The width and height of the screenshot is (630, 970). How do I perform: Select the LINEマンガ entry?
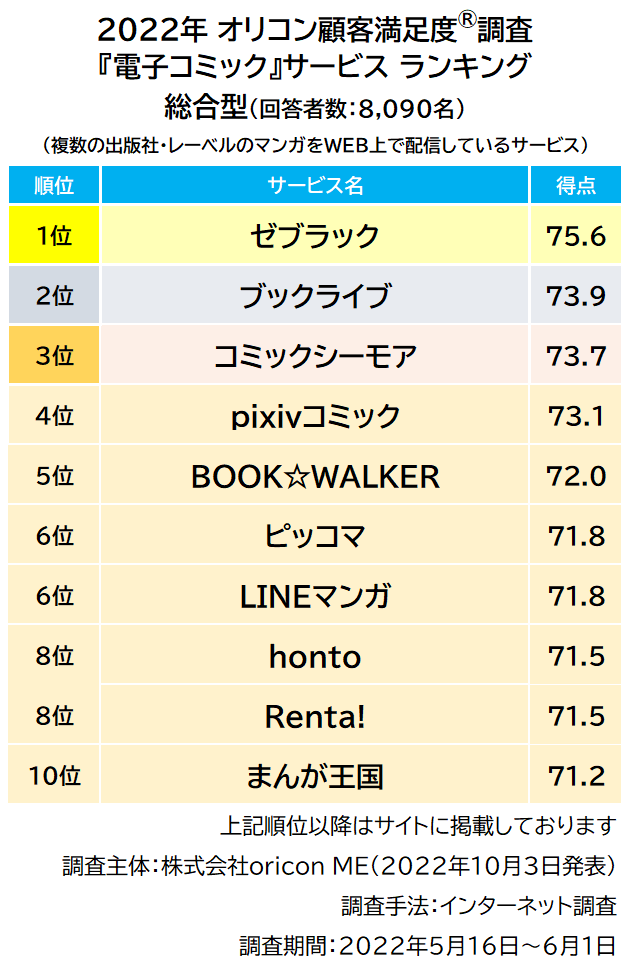(315, 596)
